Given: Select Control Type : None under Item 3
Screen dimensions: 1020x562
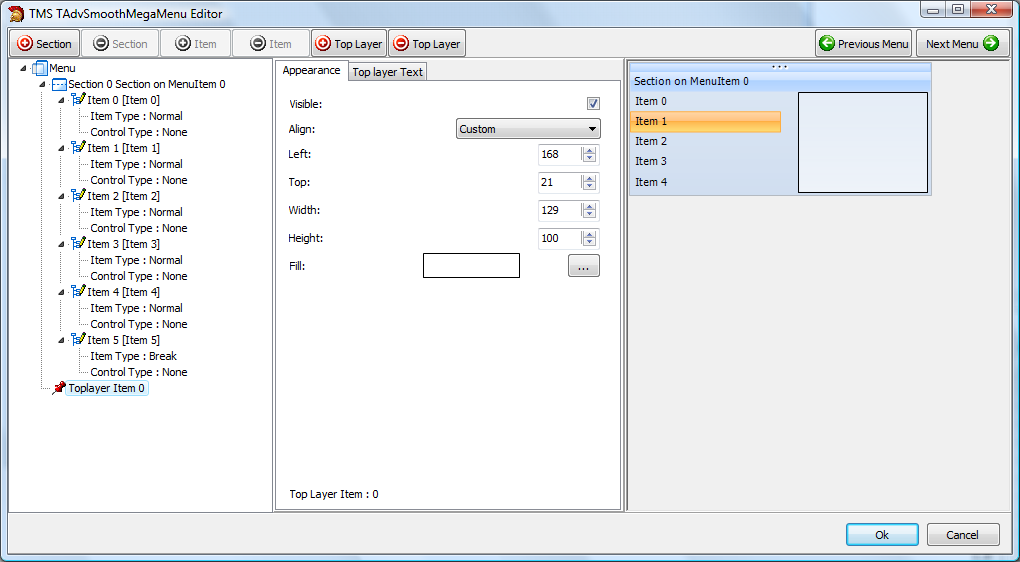Looking at the screenshot, I should point(139,276).
